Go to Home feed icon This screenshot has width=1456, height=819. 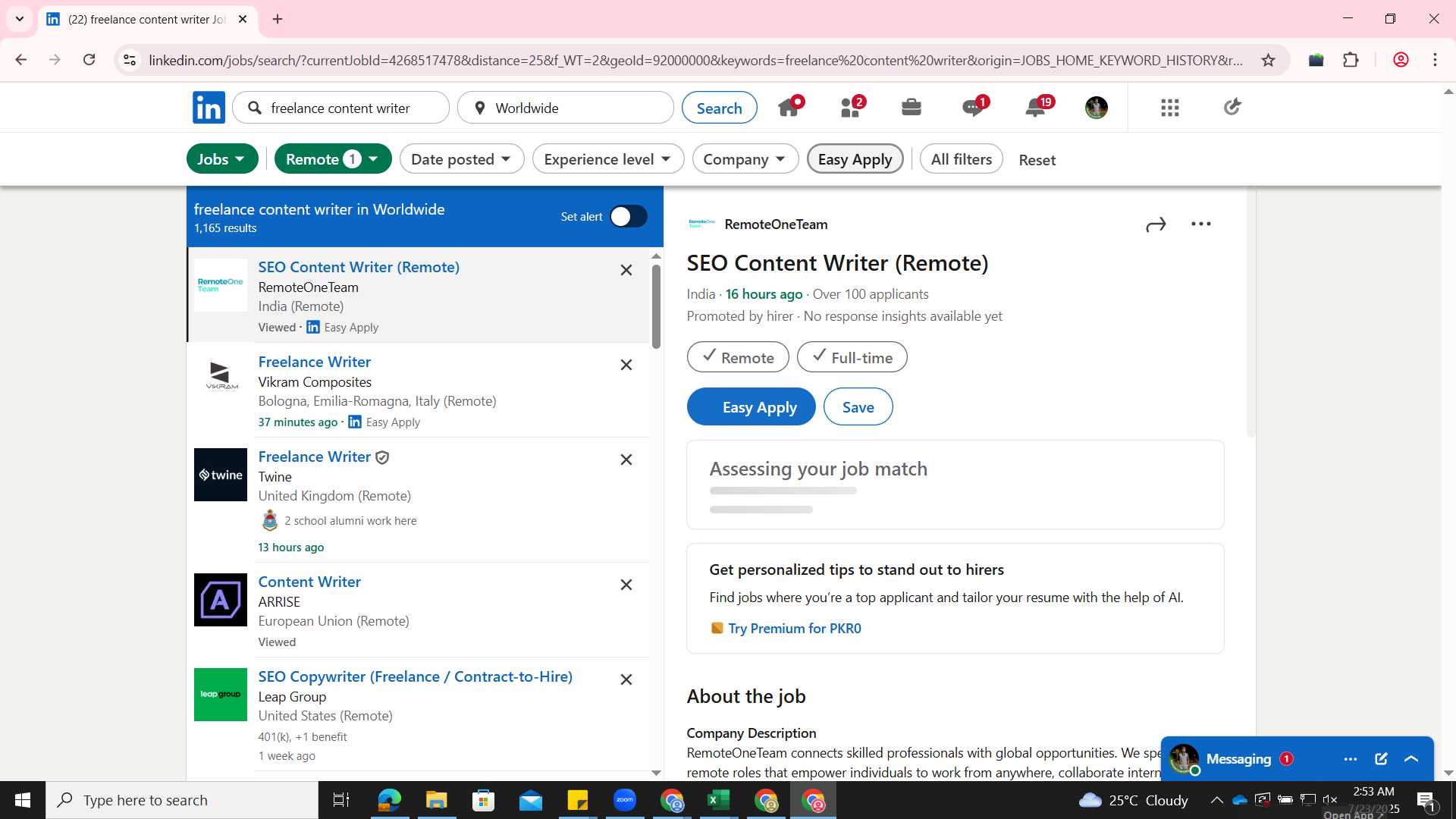(789, 107)
